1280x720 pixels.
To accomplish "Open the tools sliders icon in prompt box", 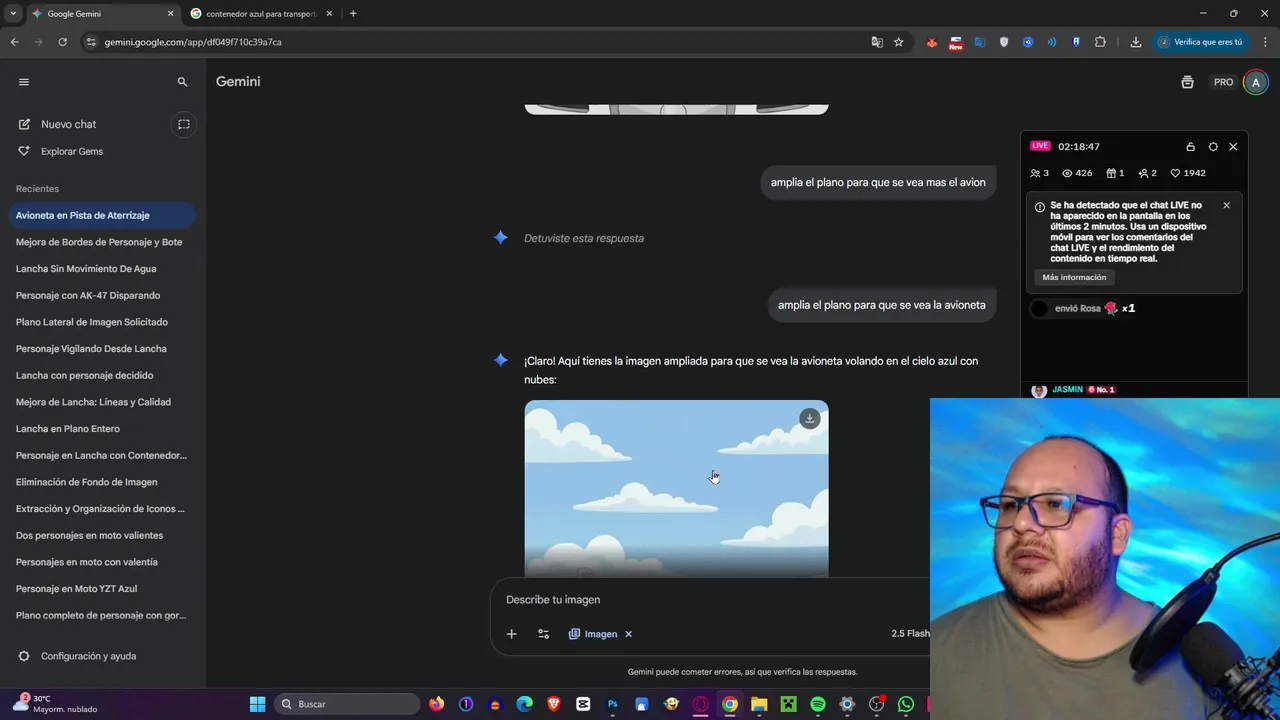I will click(543, 634).
